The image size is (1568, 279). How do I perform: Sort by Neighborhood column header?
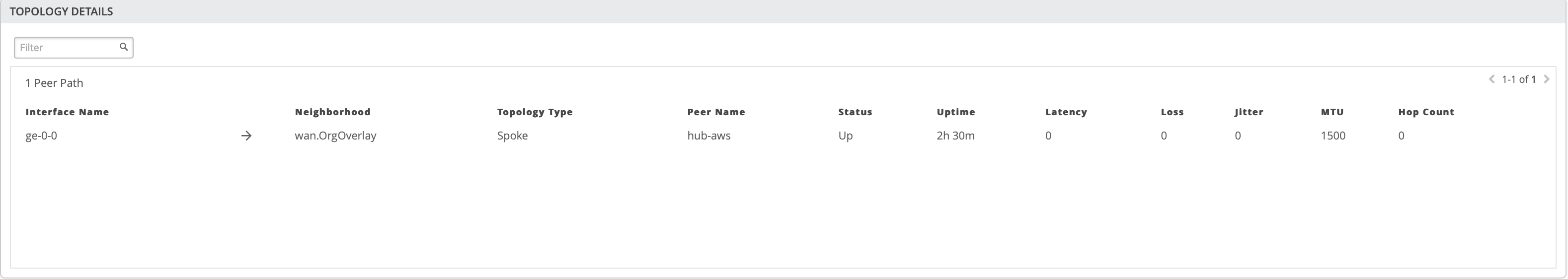pyautogui.click(x=332, y=112)
